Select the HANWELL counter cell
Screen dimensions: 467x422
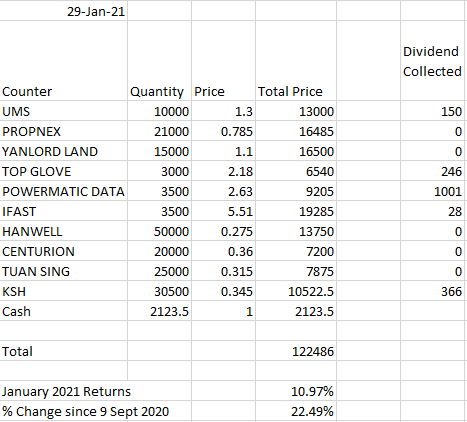click(63, 231)
